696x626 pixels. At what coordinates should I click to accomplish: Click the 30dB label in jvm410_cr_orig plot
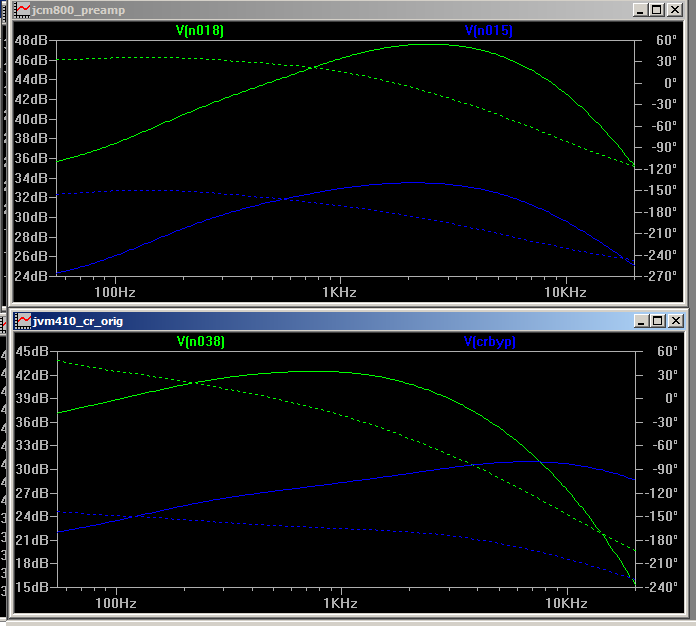click(32, 469)
